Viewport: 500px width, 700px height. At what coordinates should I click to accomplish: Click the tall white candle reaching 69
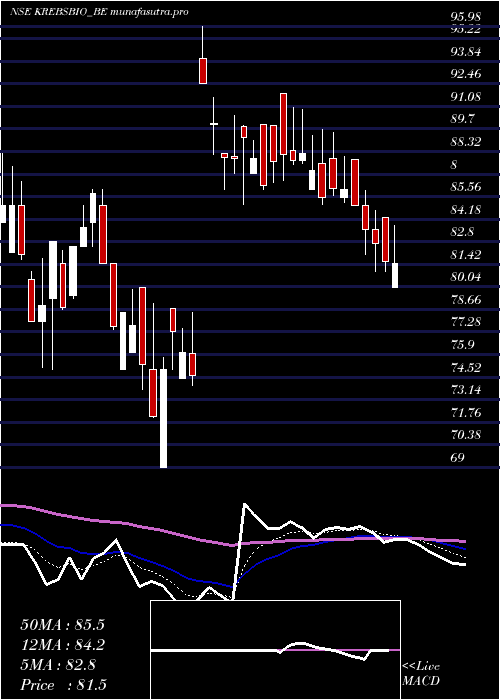click(163, 418)
